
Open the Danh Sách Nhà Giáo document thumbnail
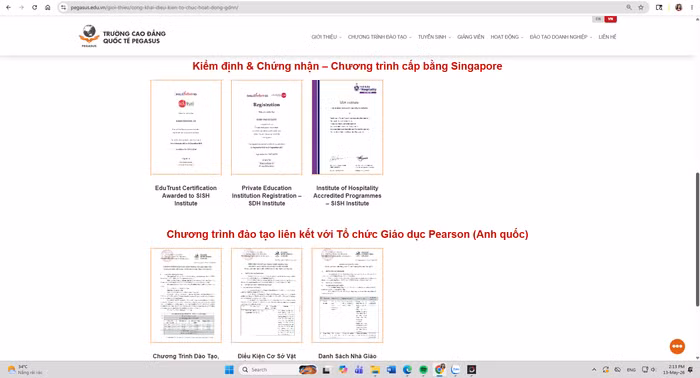click(347, 295)
